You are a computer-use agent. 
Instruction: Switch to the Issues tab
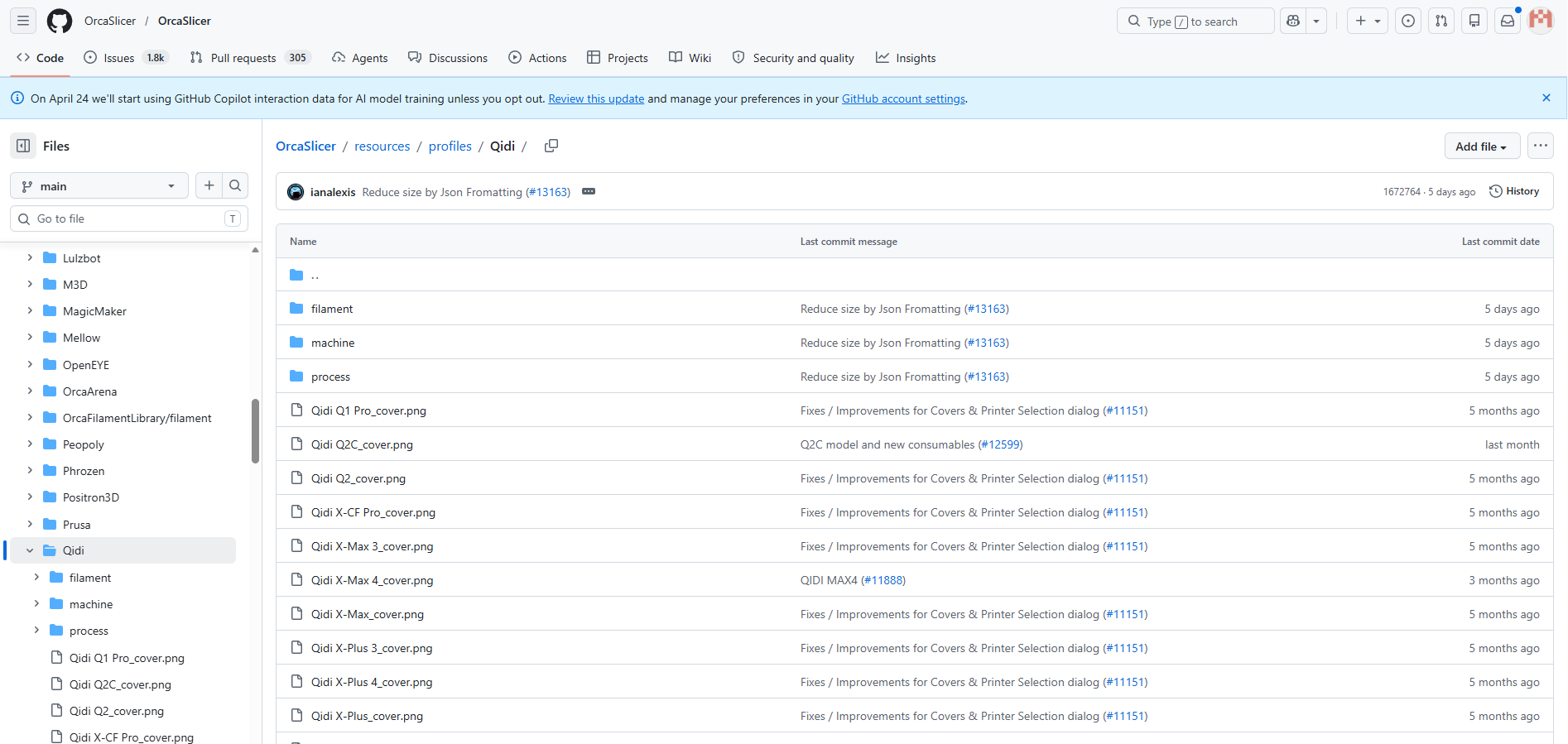[126, 58]
